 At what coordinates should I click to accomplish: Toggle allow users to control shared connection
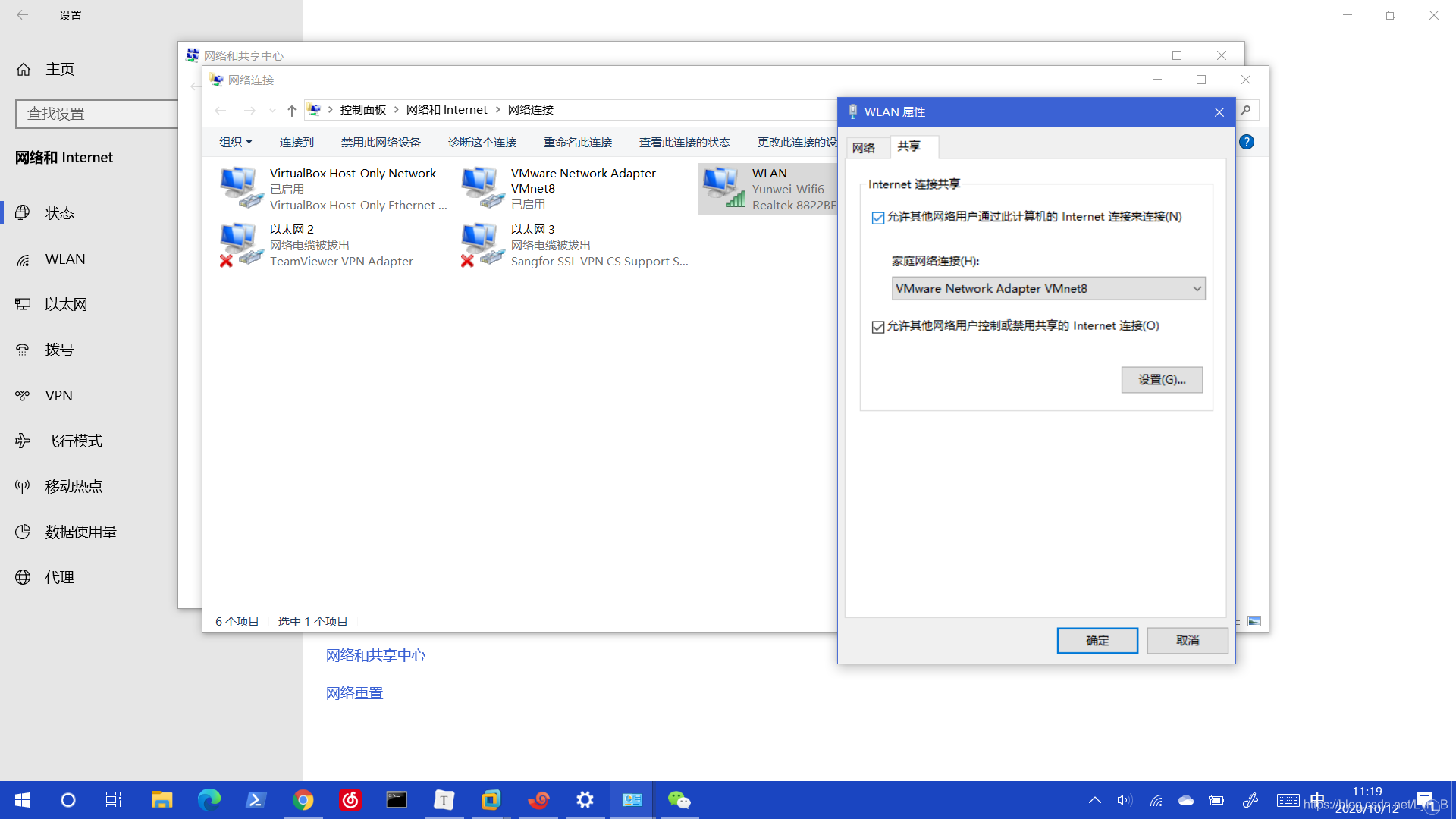878,327
